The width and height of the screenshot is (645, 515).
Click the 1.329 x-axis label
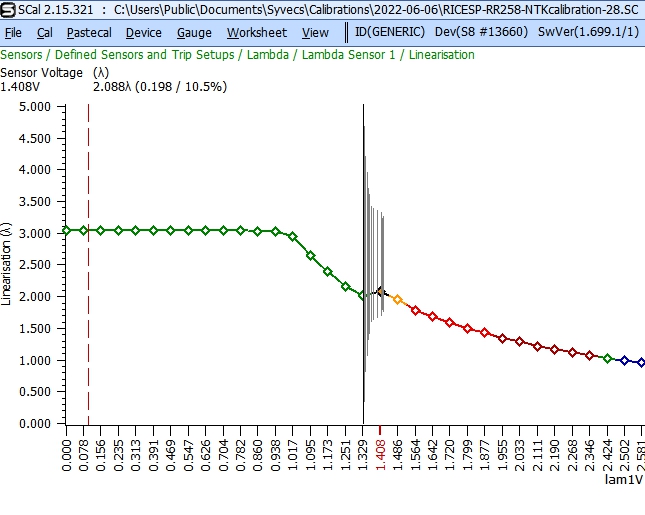tap(363, 455)
